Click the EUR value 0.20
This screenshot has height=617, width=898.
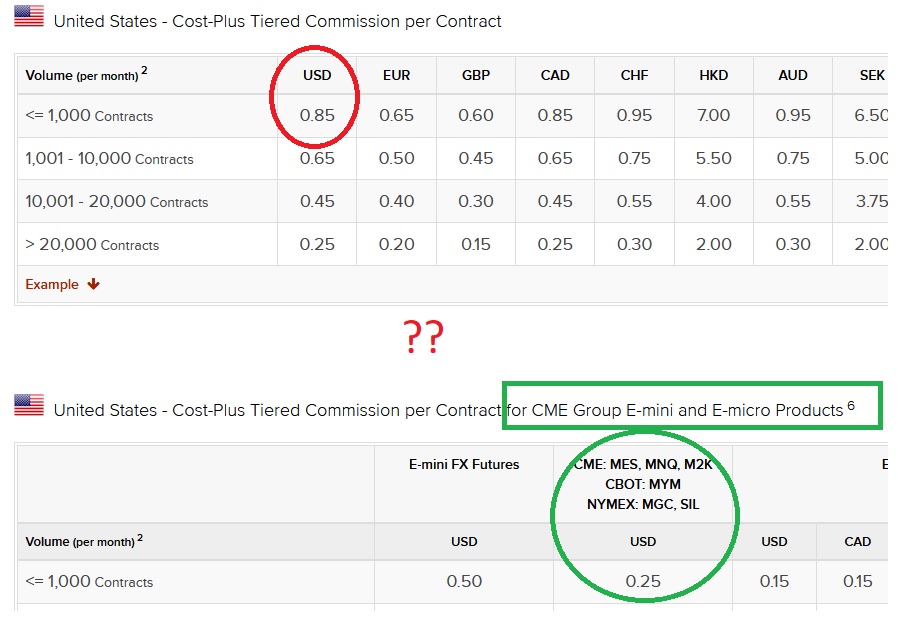pos(396,244)
